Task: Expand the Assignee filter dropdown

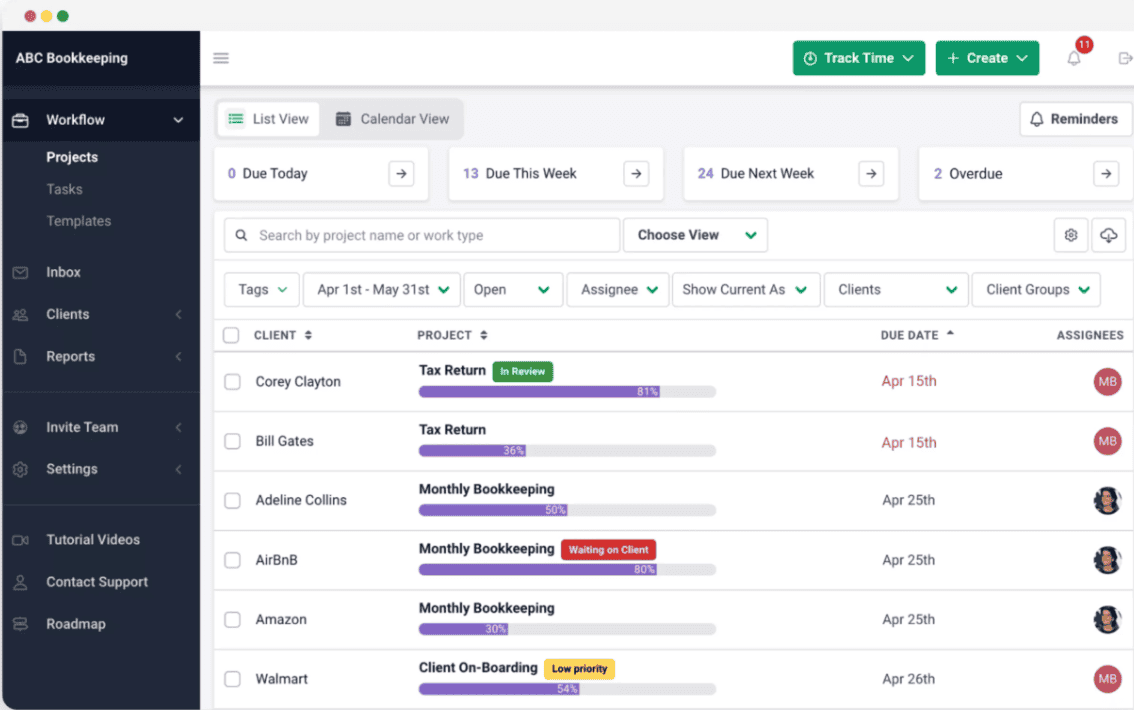Action: [618, 290]
